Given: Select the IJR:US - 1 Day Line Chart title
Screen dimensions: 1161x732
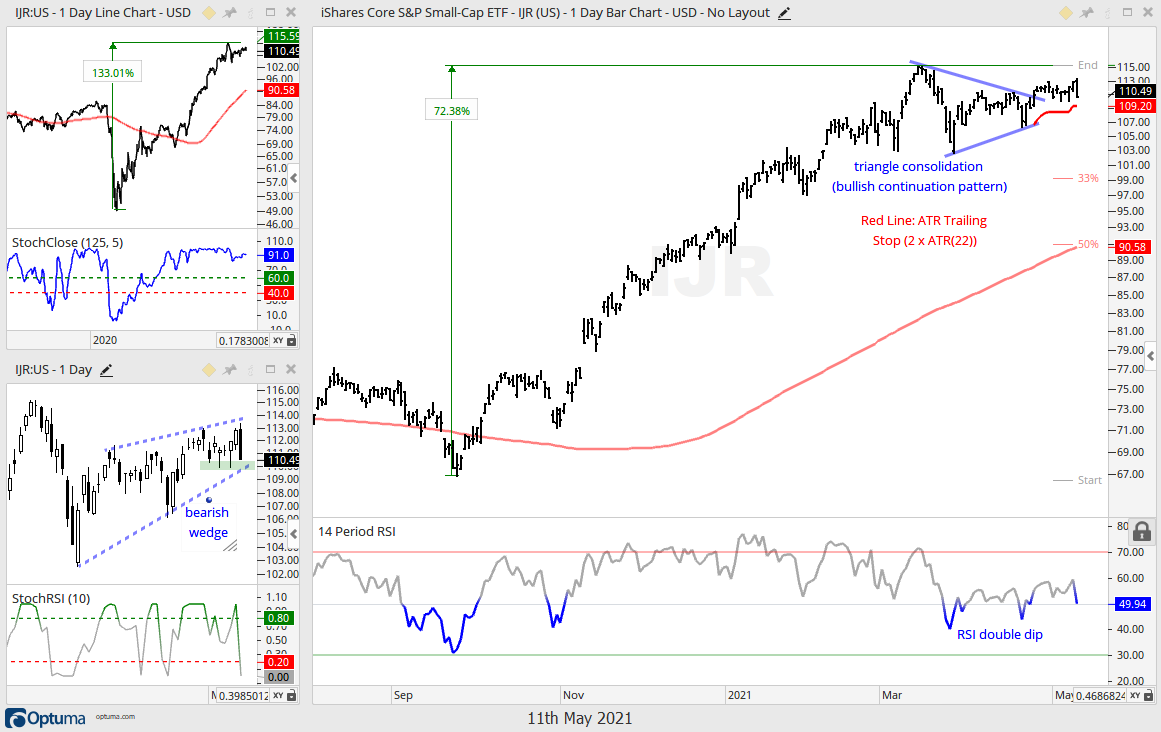Looking at the screenshot, I should [x=103, y=13].
